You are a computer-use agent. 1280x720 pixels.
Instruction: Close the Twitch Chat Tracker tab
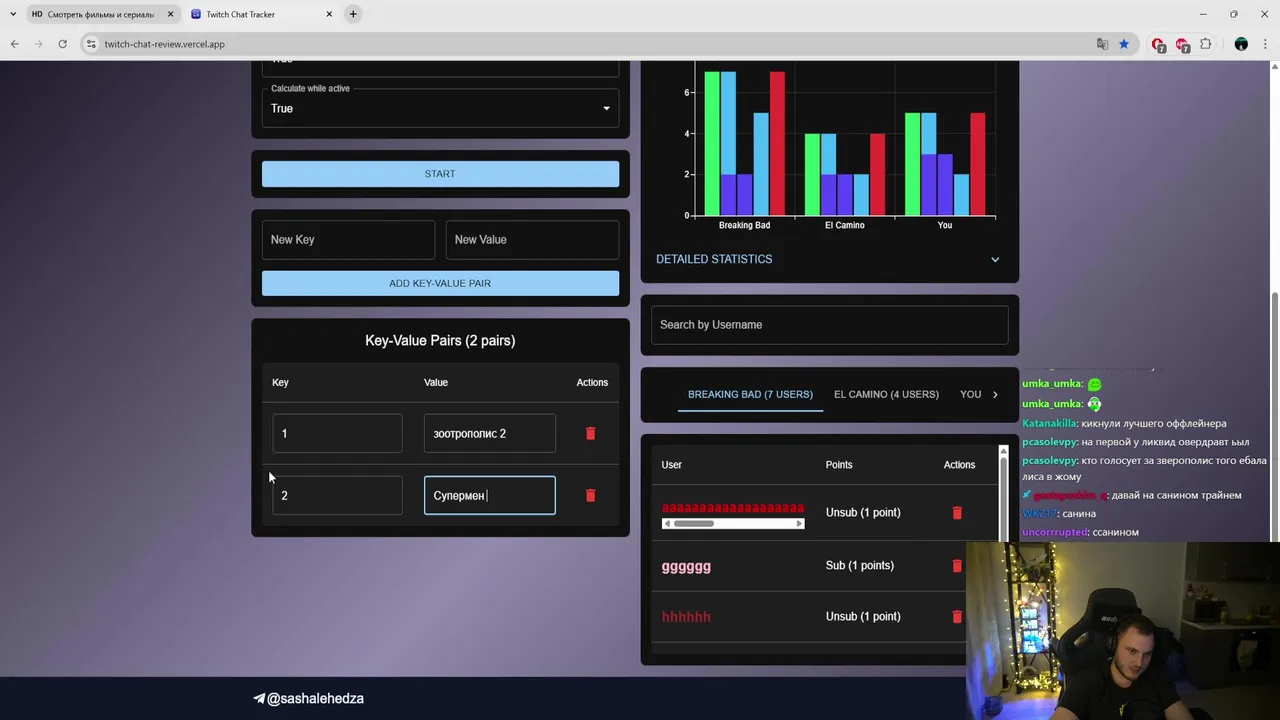[330, 14]
